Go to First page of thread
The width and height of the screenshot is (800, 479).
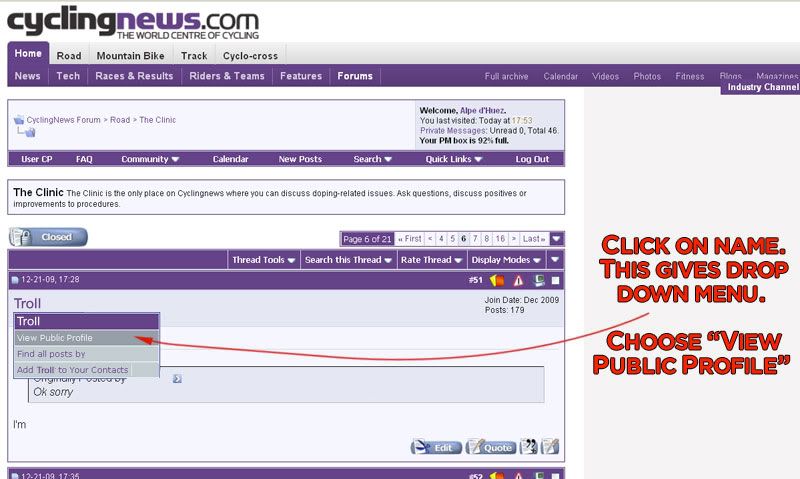(x=410, y=239)
